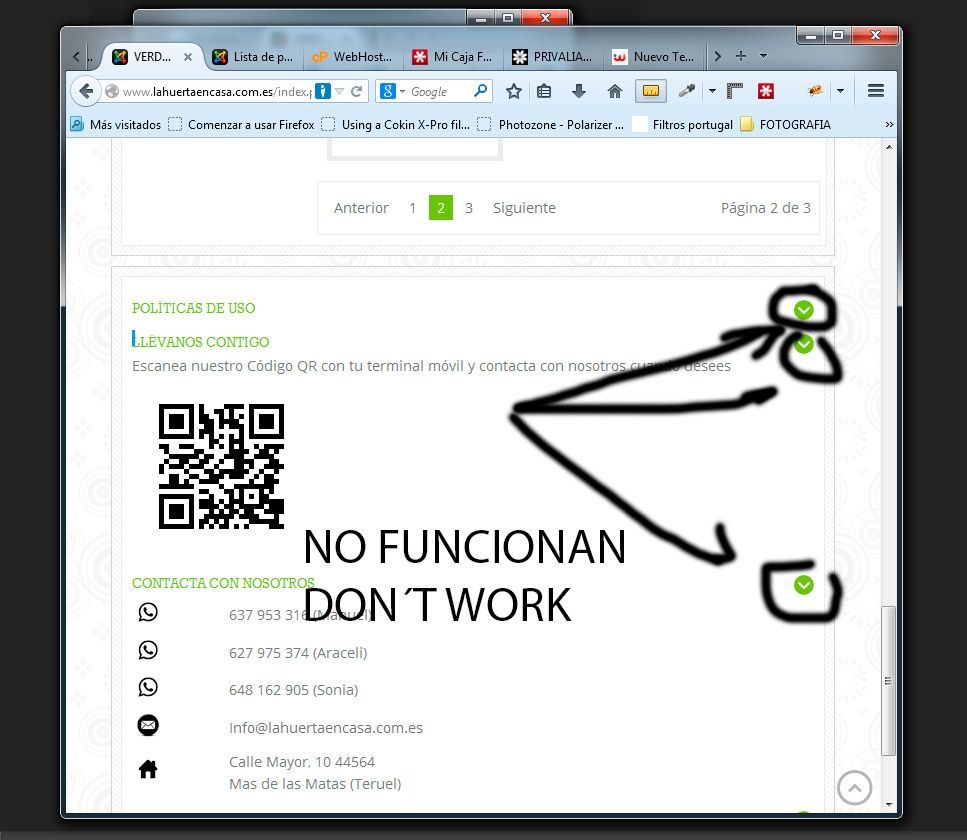This screenshot has width=967, height=840.
Task: Go to the Siguiente page
Action: coord(524,208)
